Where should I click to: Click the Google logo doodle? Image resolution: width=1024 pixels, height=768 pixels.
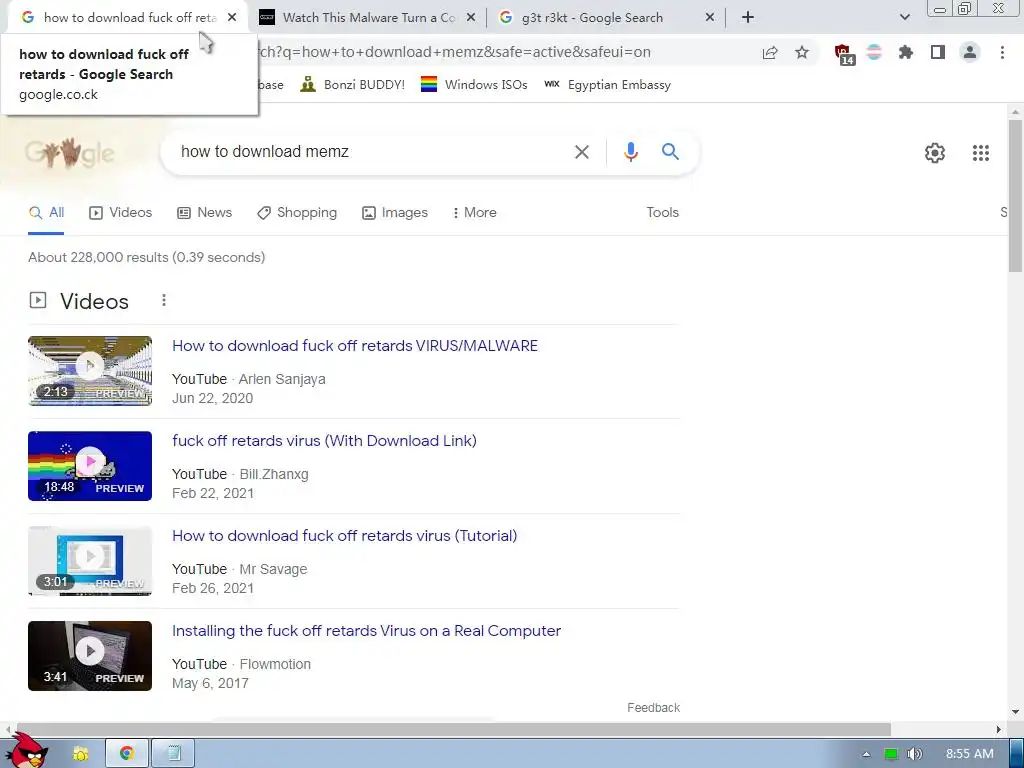(69, 152)
